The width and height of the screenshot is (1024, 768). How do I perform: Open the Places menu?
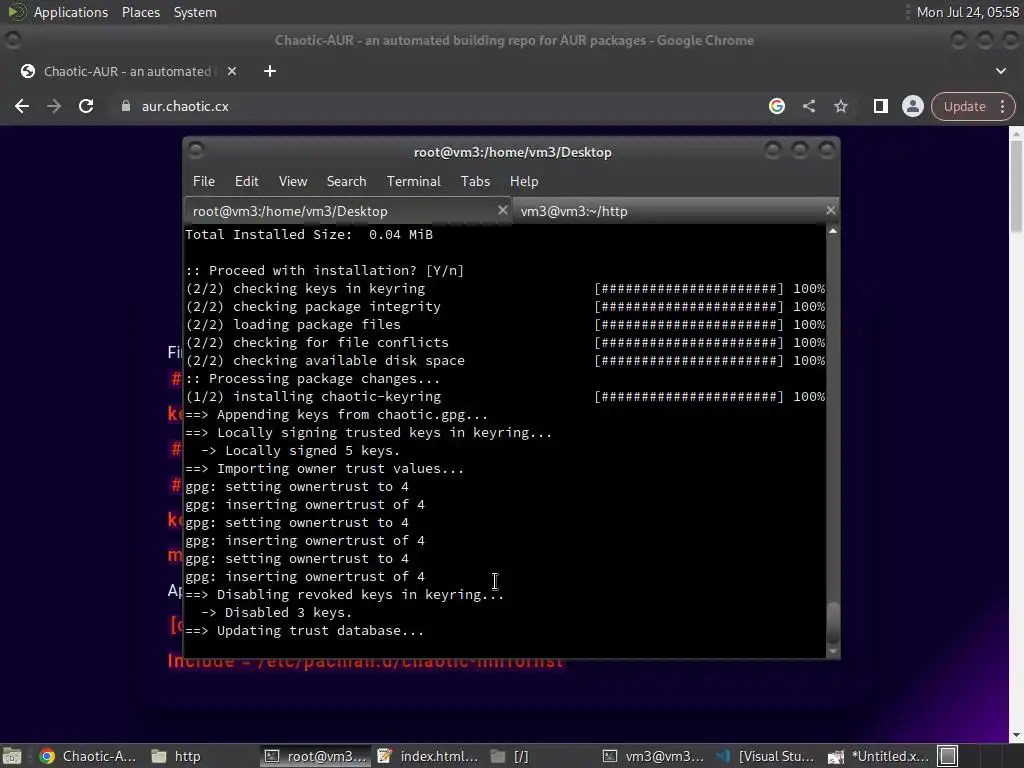click(x=140, y=12)
